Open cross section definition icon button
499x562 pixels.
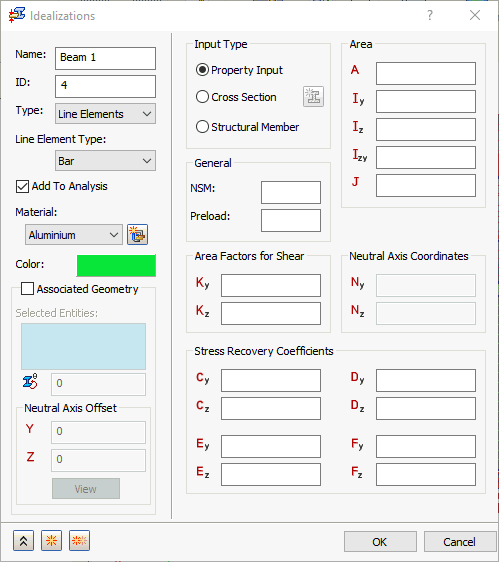(313, 96)
